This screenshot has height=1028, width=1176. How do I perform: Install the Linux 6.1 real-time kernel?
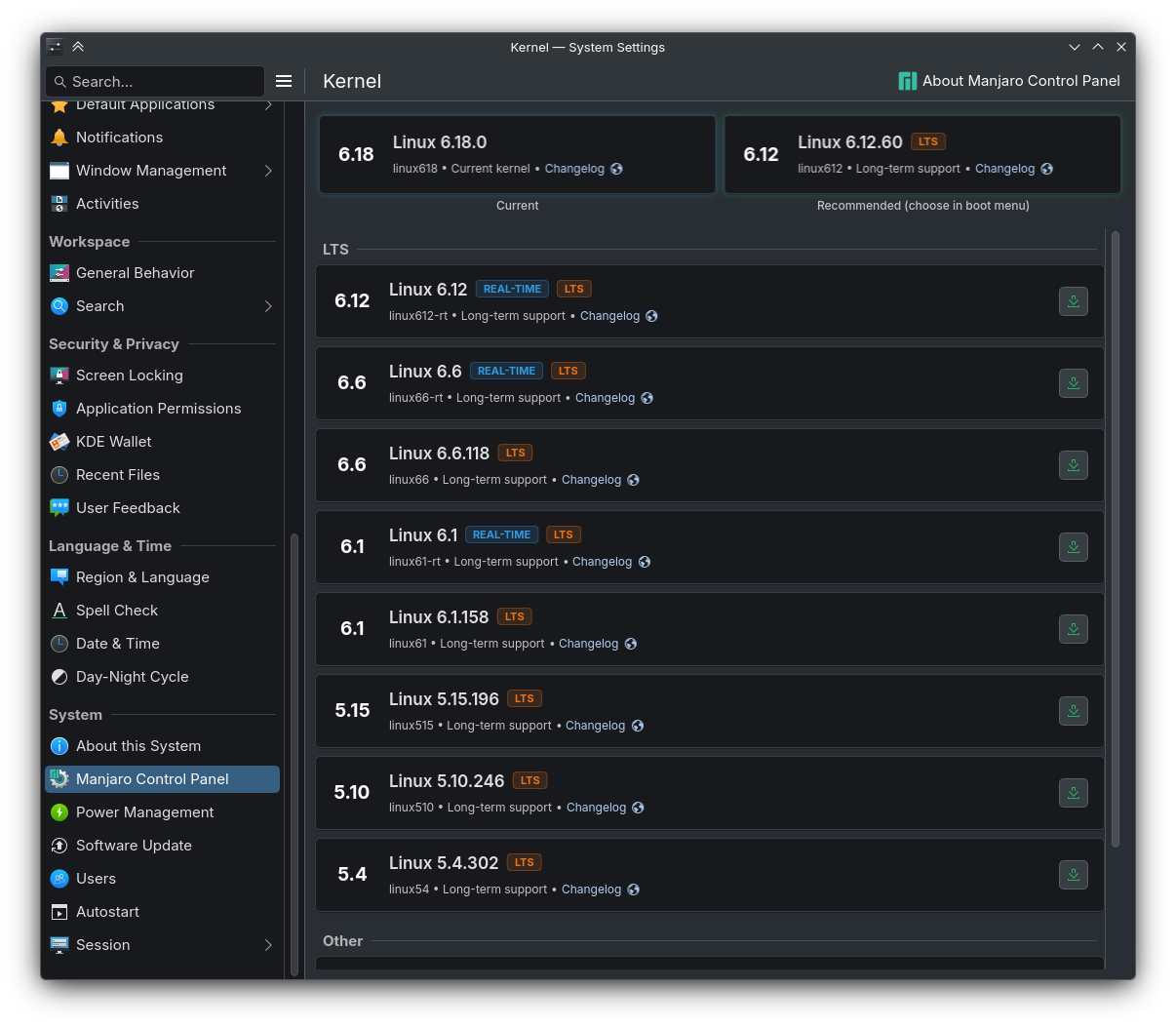click(x=1073, y=547)
